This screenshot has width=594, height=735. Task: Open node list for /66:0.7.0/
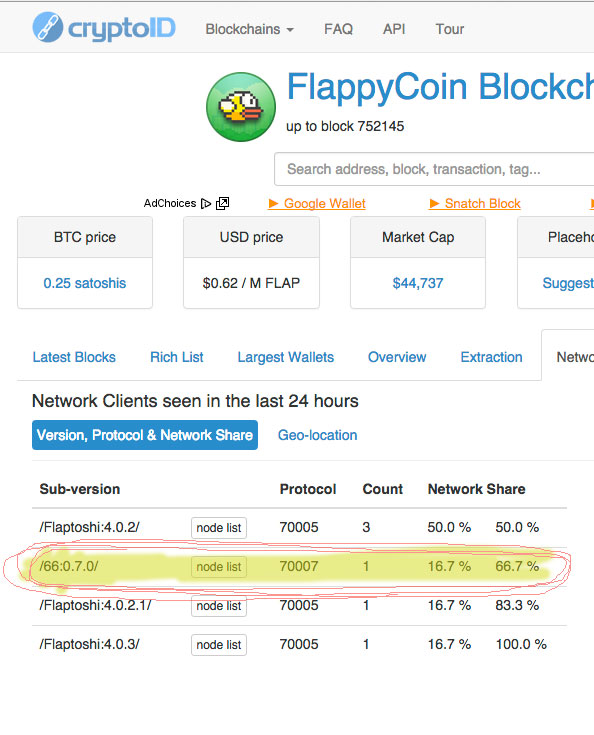tap(218, 567)
